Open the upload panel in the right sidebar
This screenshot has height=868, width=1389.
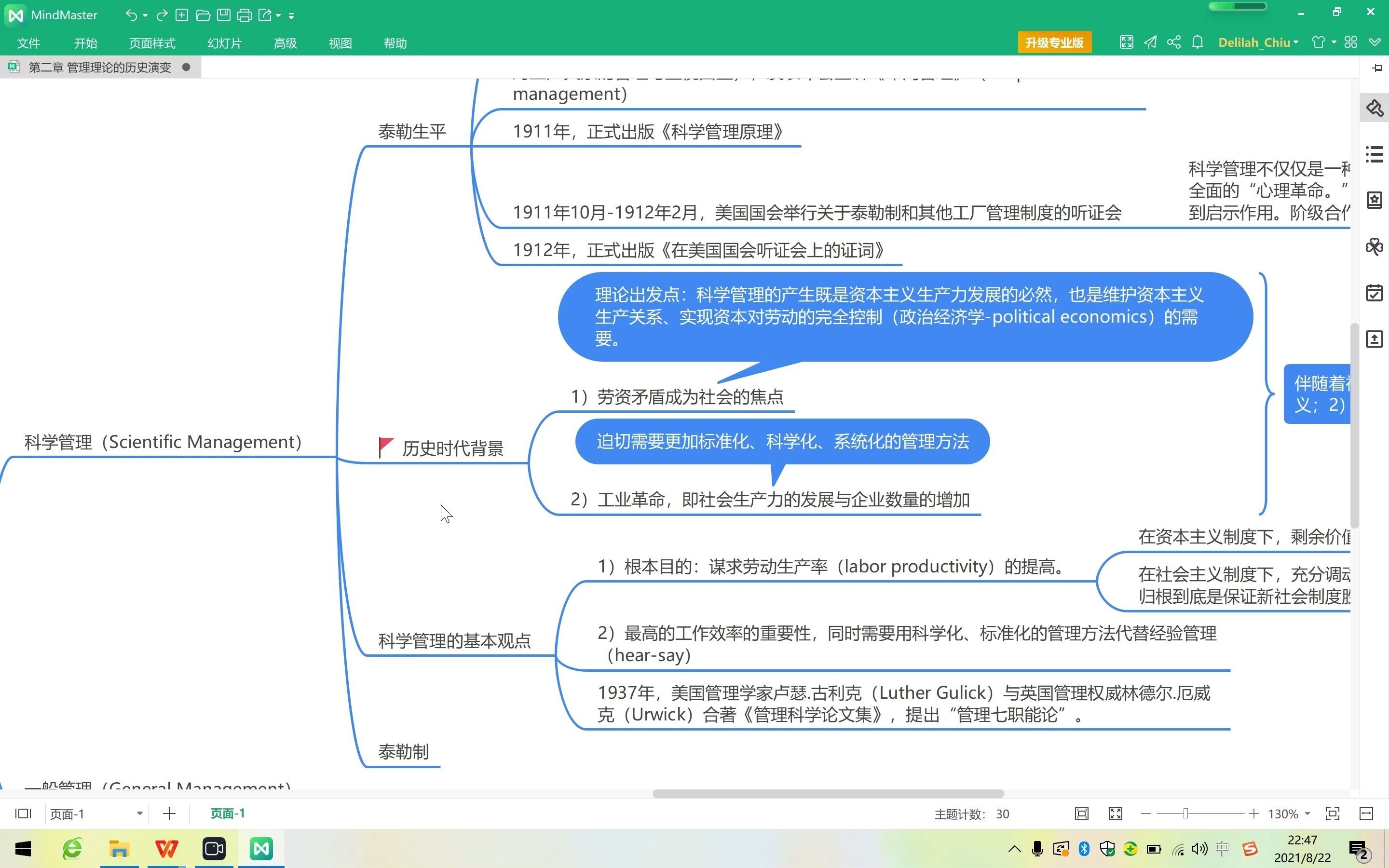point(1374,339)
